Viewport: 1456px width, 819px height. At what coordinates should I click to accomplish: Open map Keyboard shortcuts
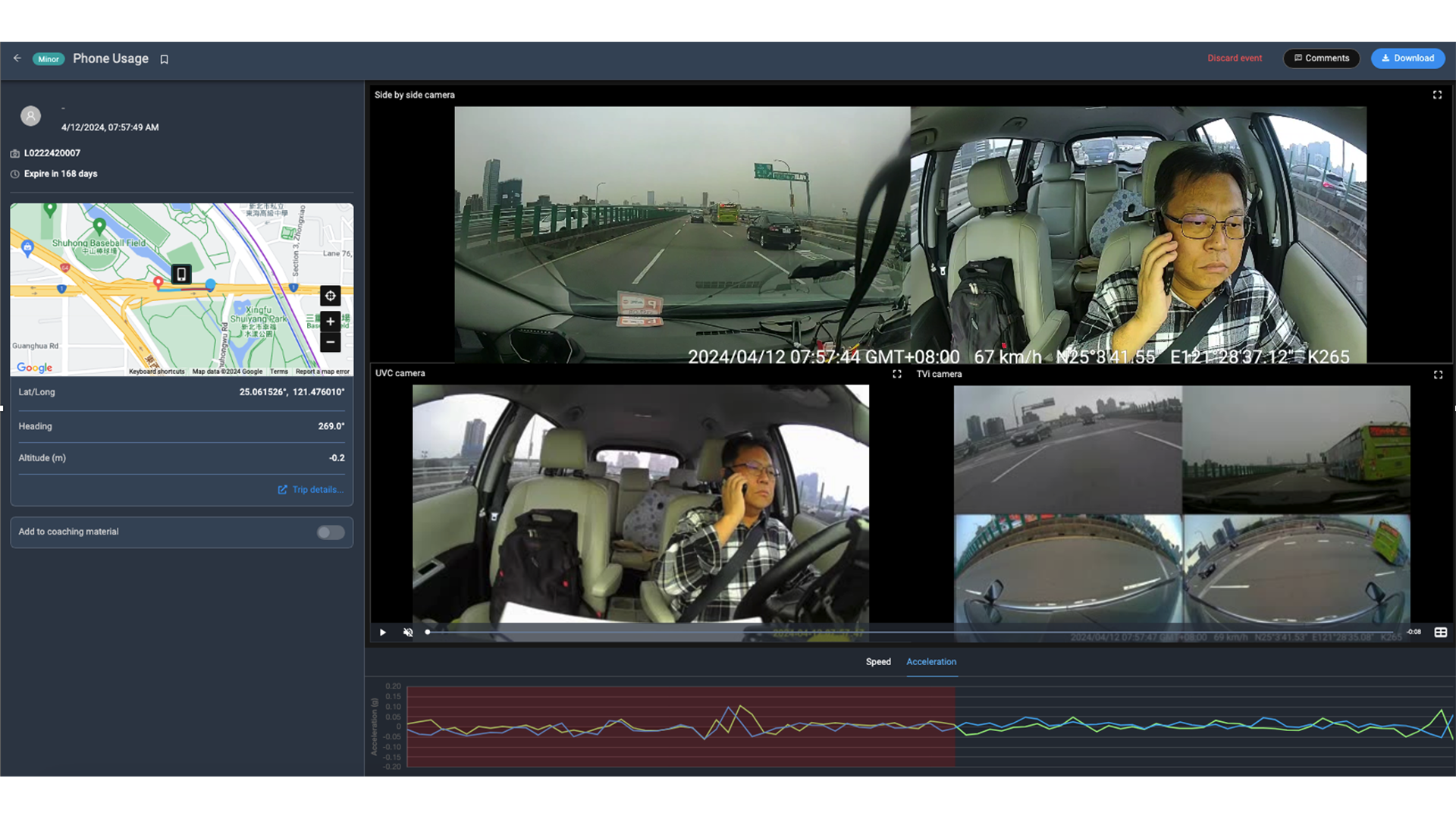(x=157, y=372)
